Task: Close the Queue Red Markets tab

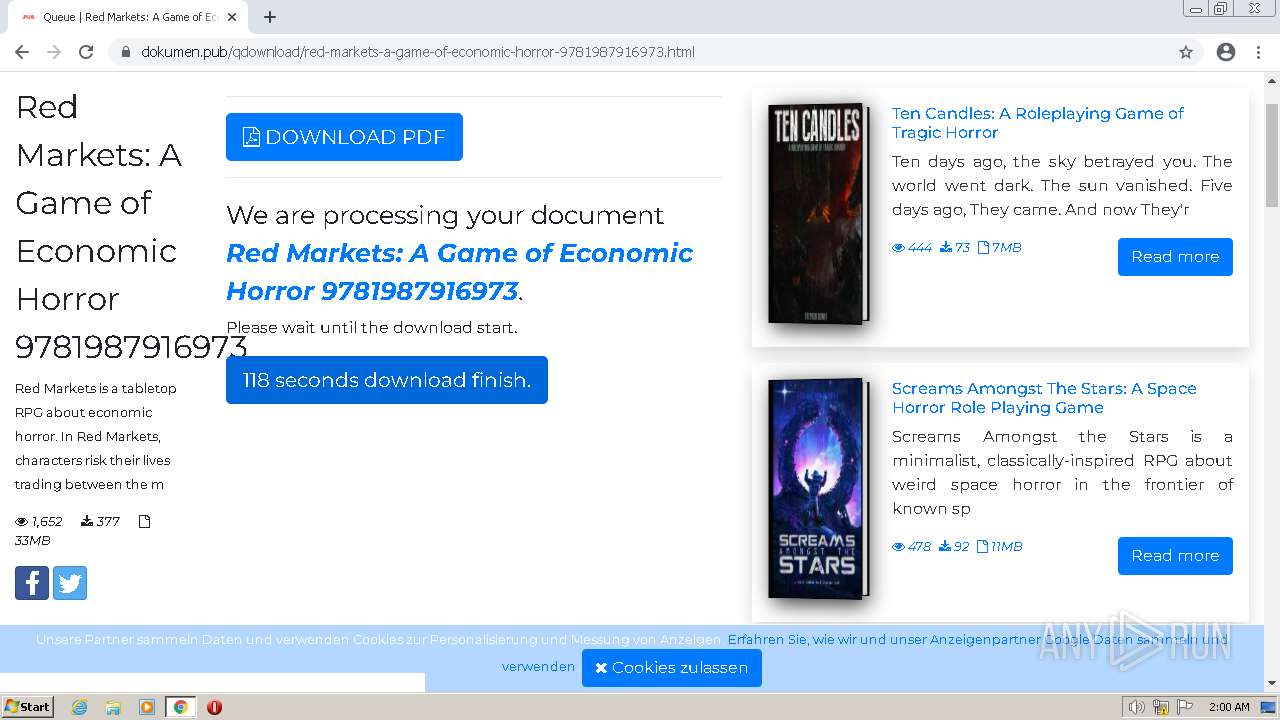Action: pos(232,17)
